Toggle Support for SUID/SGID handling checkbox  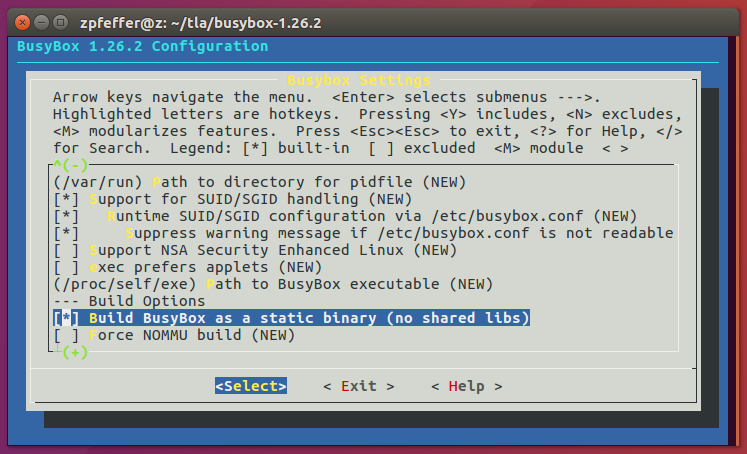66,199
